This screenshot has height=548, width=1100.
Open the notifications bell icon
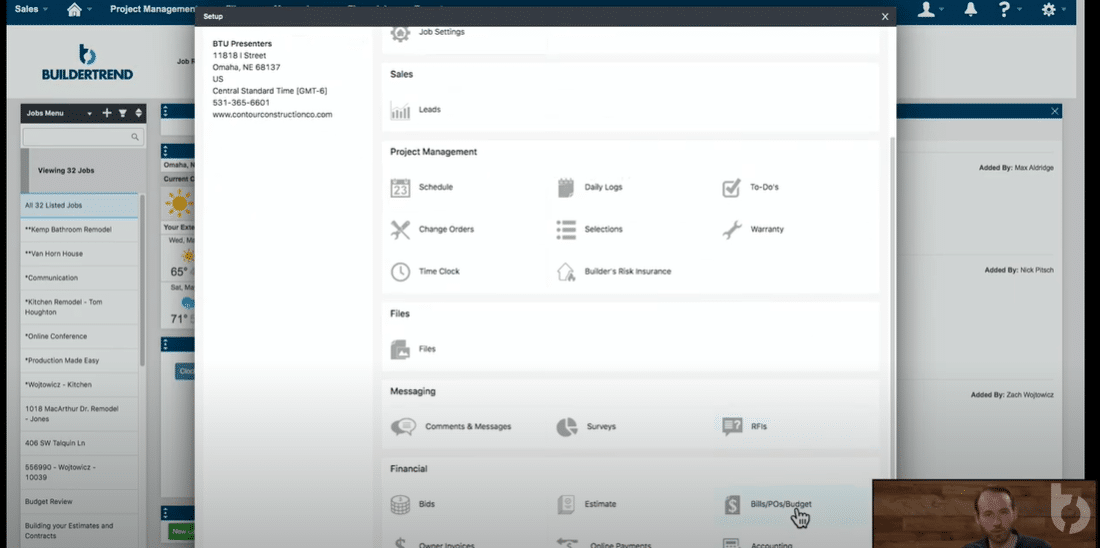(x=971, y=9)
